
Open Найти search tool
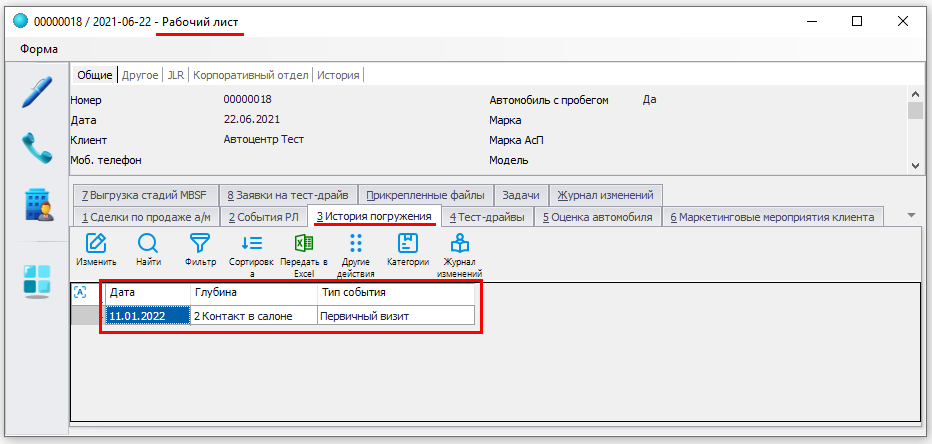[148, 243]
